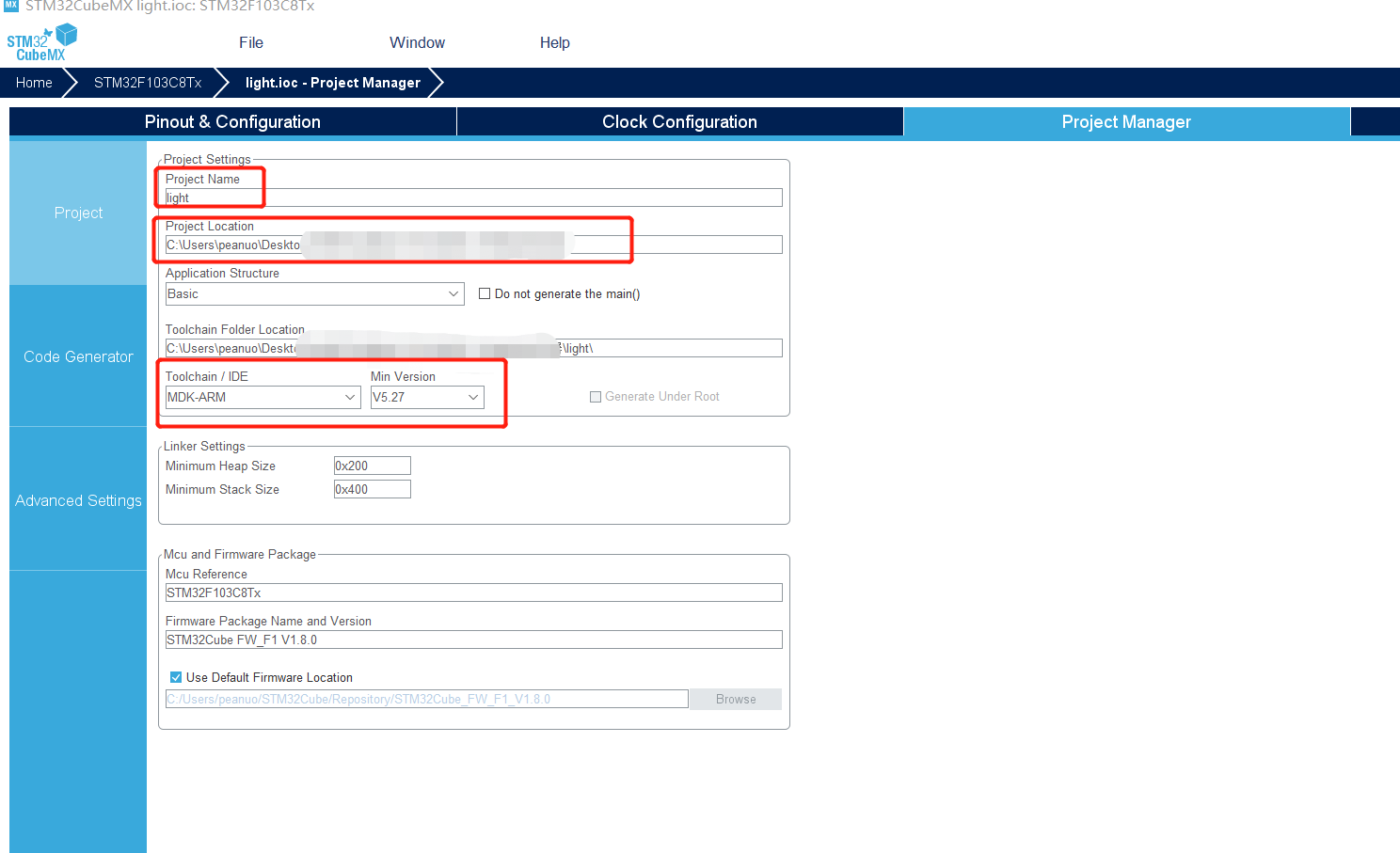Click the Min Version label
This screenshot has width=1400, height=853.
403,376
